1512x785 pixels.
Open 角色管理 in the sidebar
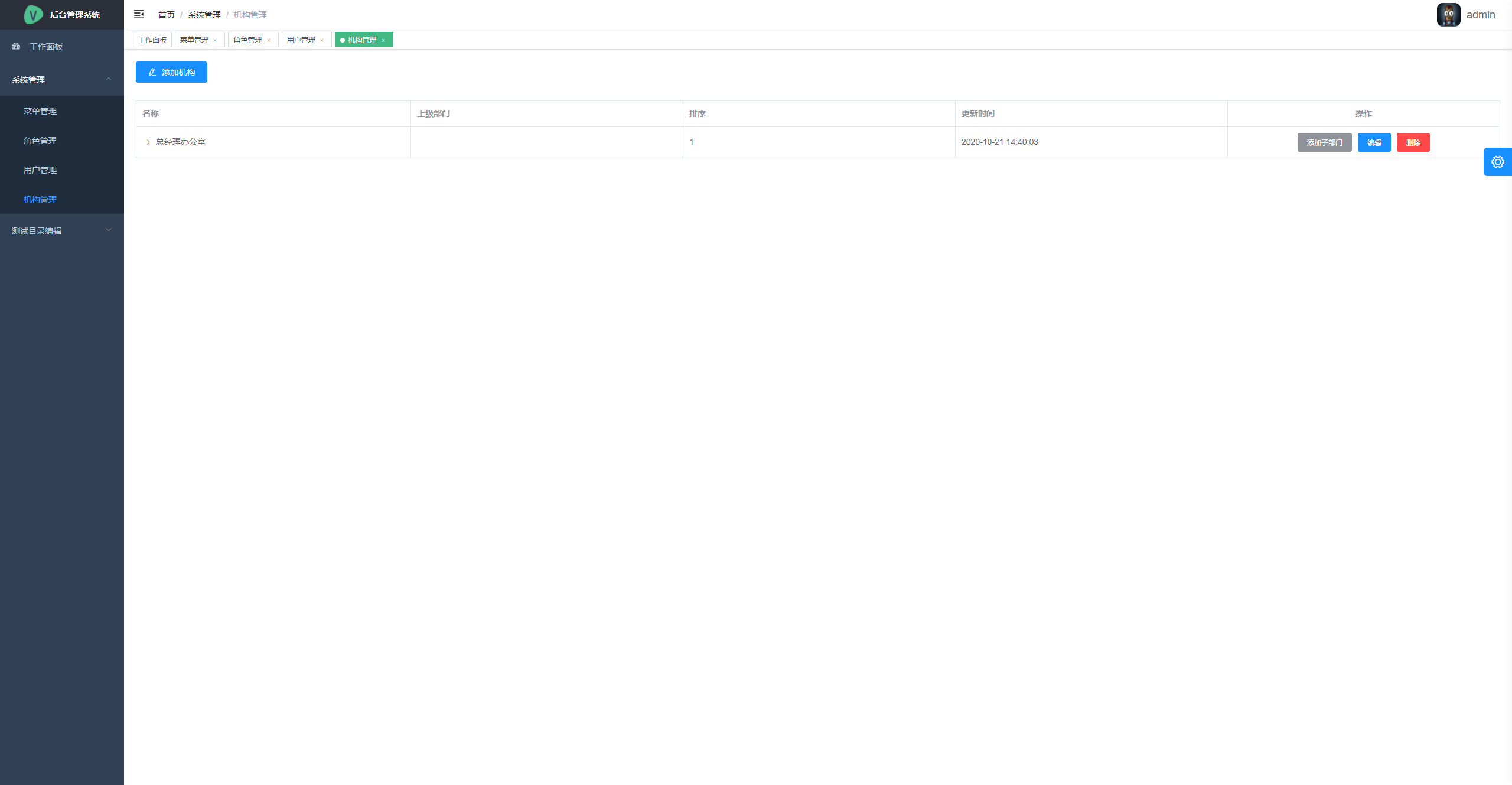(62, 141)
